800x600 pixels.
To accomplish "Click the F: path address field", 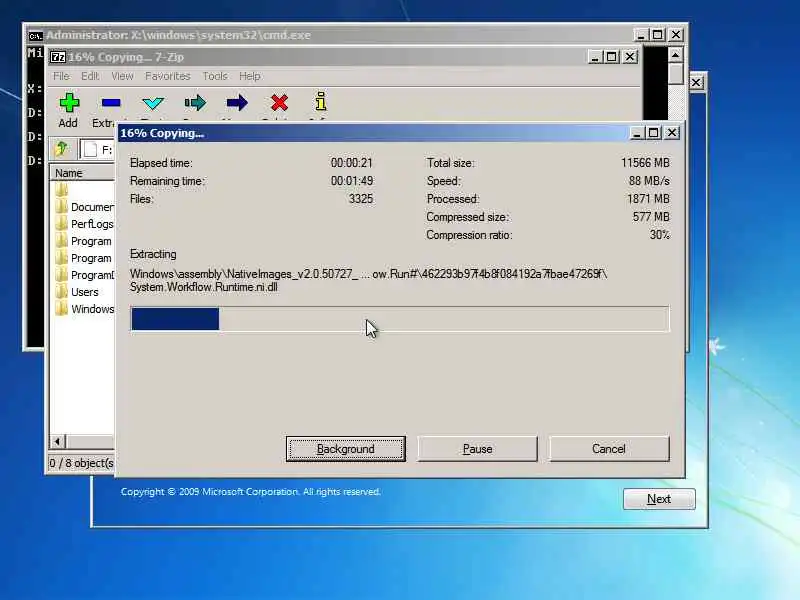I will [x=97, y=149].
